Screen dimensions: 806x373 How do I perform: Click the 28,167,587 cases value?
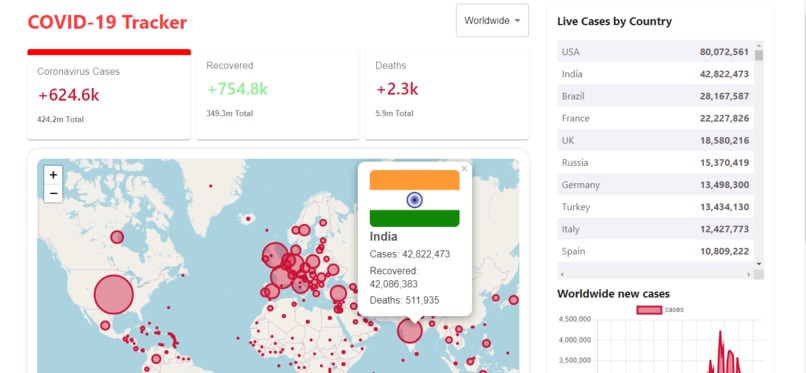tap(724, 96)
